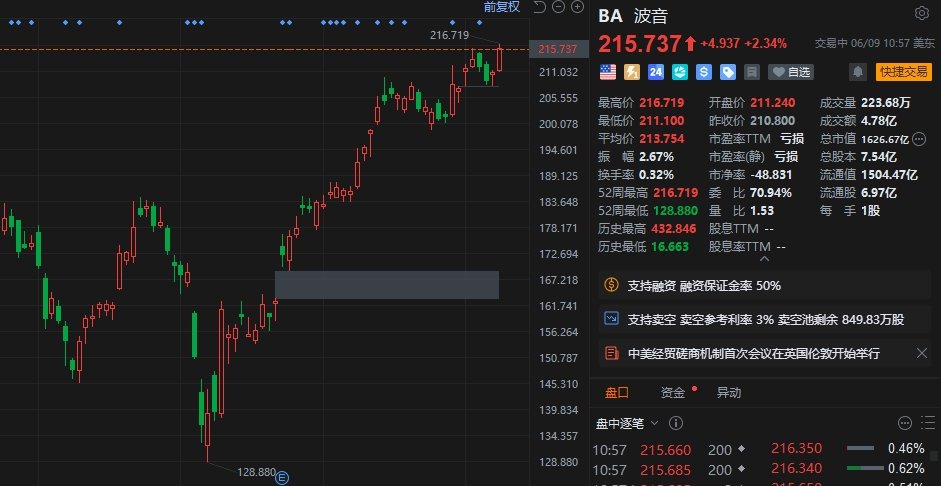Click the earnings E marker on chart

(282, 478)
